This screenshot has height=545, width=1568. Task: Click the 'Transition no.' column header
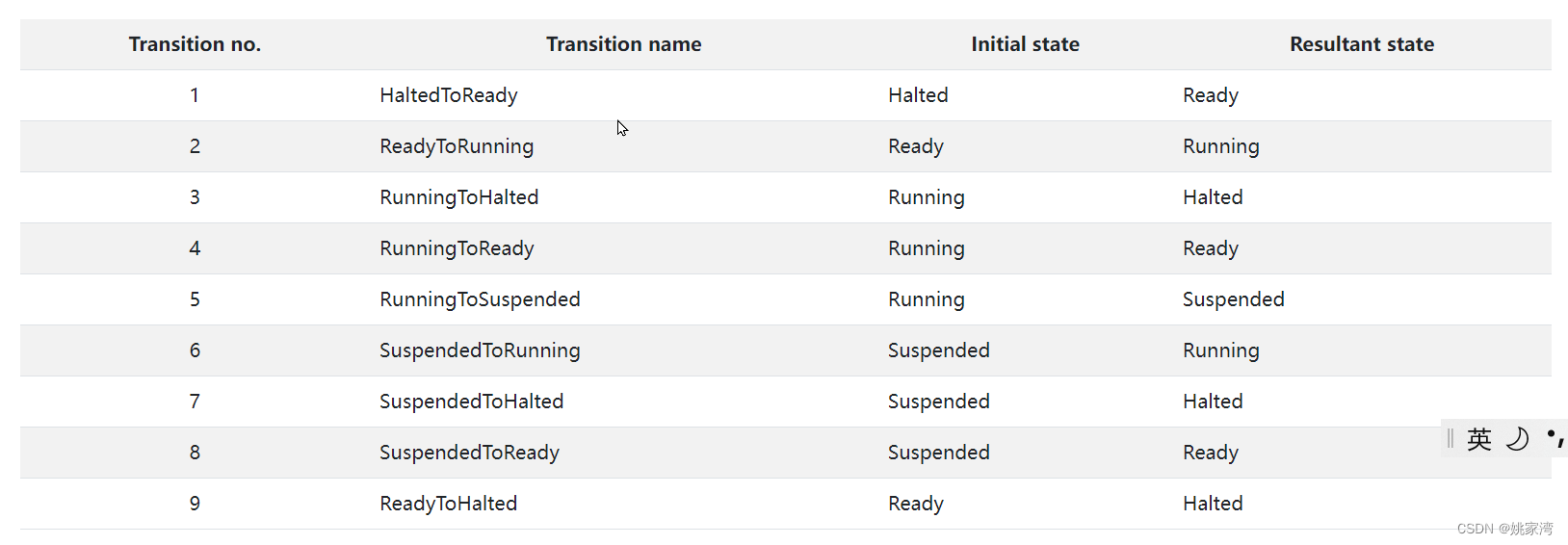(195, 44)
